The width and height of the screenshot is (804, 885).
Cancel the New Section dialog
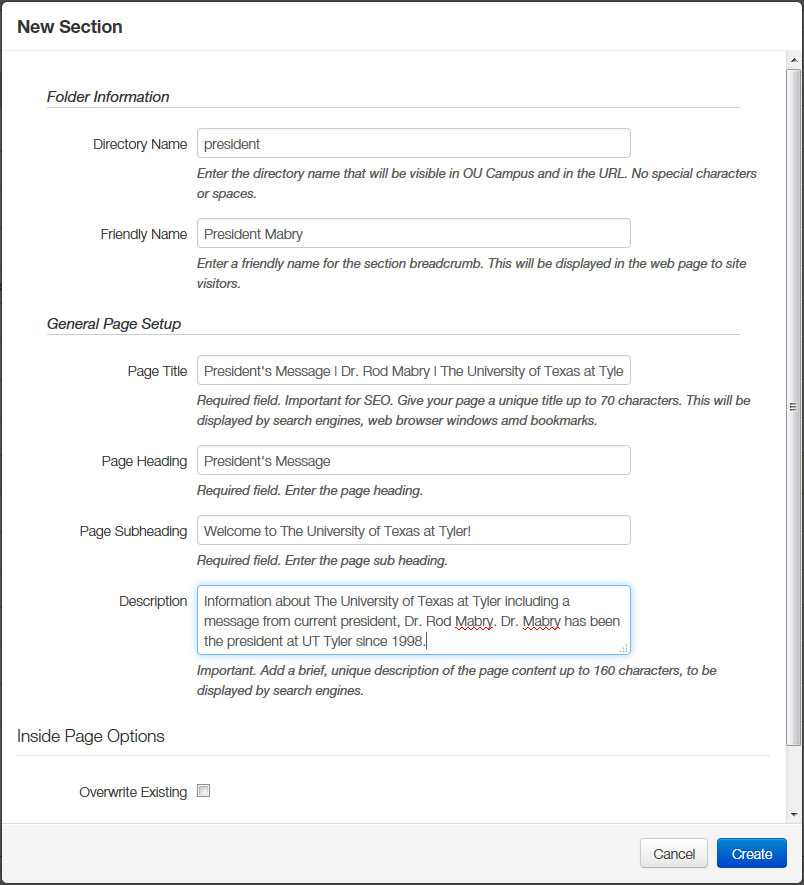[674, 853]
